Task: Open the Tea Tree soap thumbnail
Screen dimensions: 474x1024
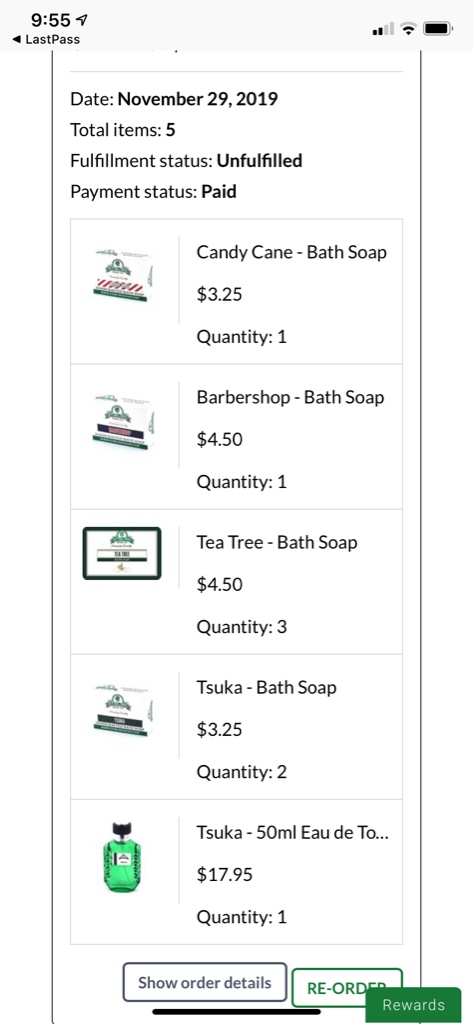Action: (x=122, y=553)
